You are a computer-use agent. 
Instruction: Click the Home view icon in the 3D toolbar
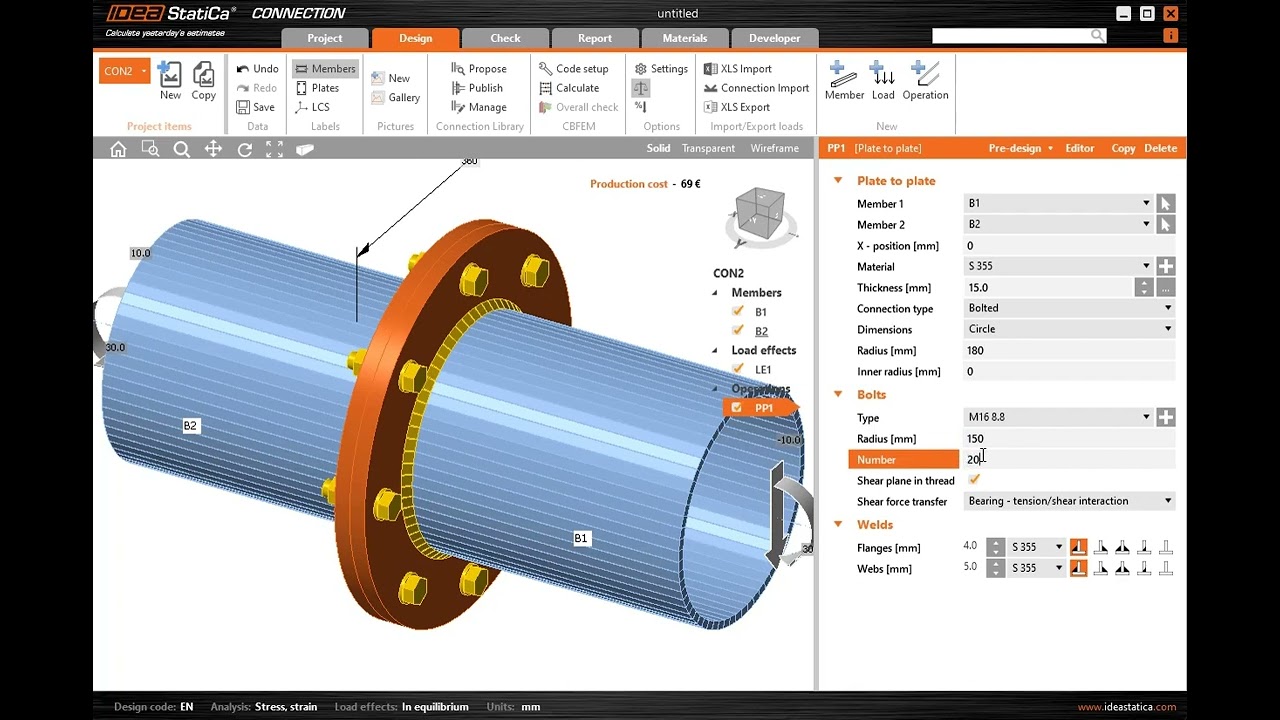tap(118, 149)
